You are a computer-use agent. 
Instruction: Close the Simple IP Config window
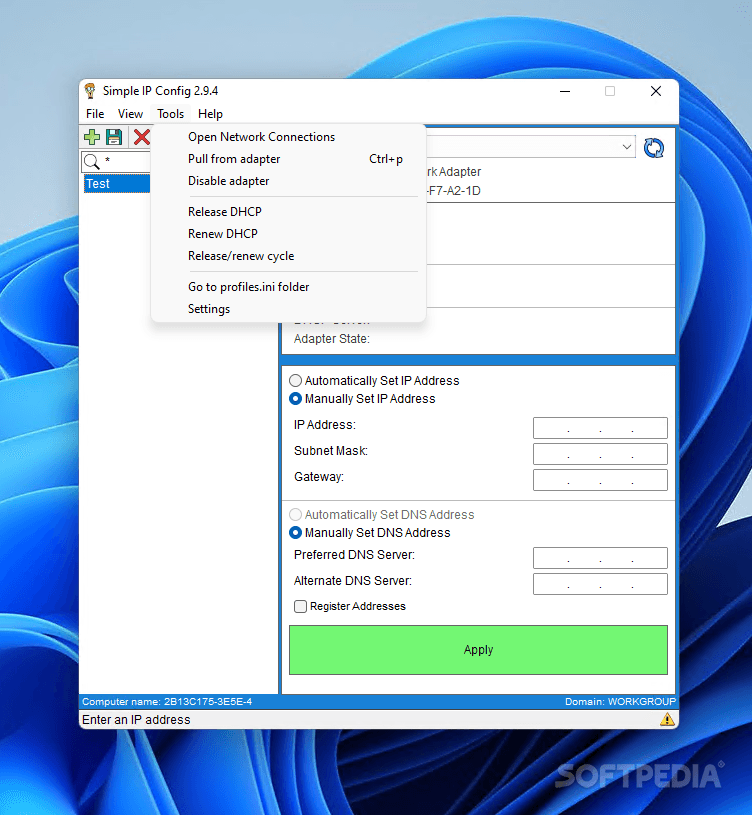(x=656, y=91)
